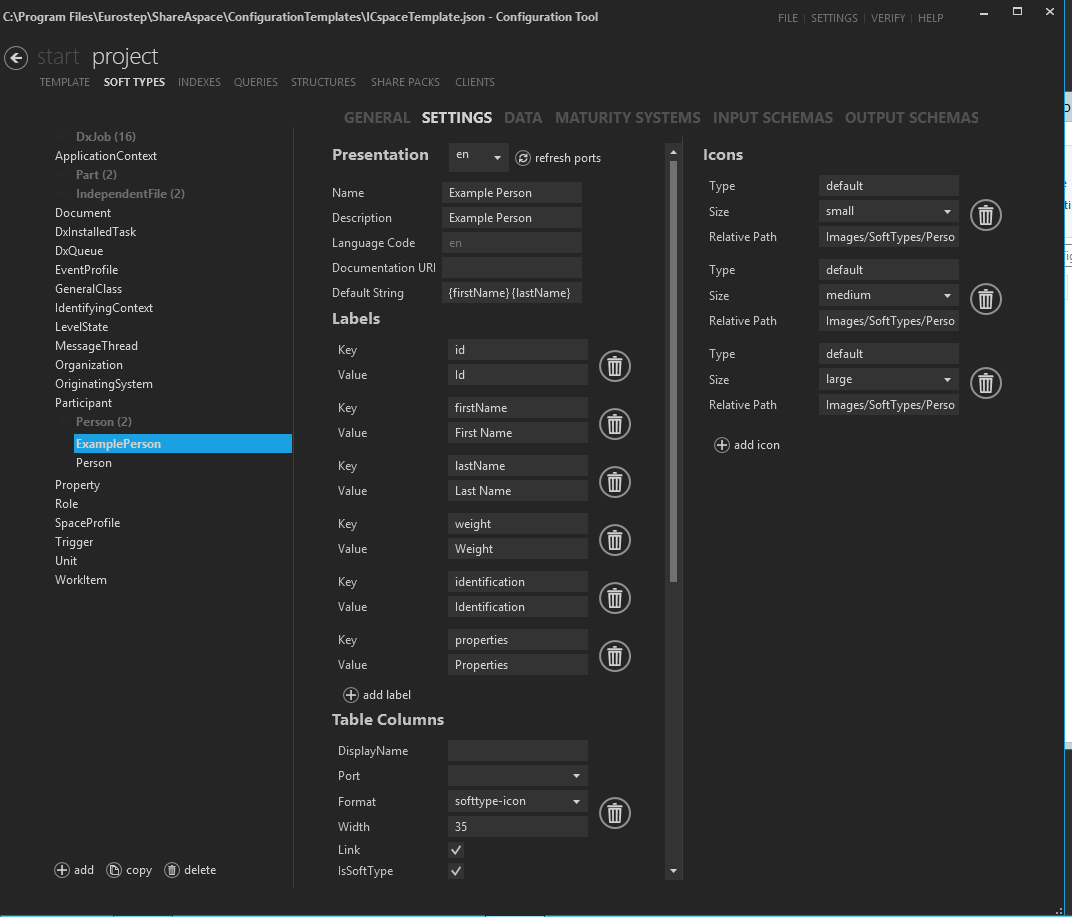Open the presentation language dropdown showing en
1072x917 pixels.
click(x=479, y=157)
